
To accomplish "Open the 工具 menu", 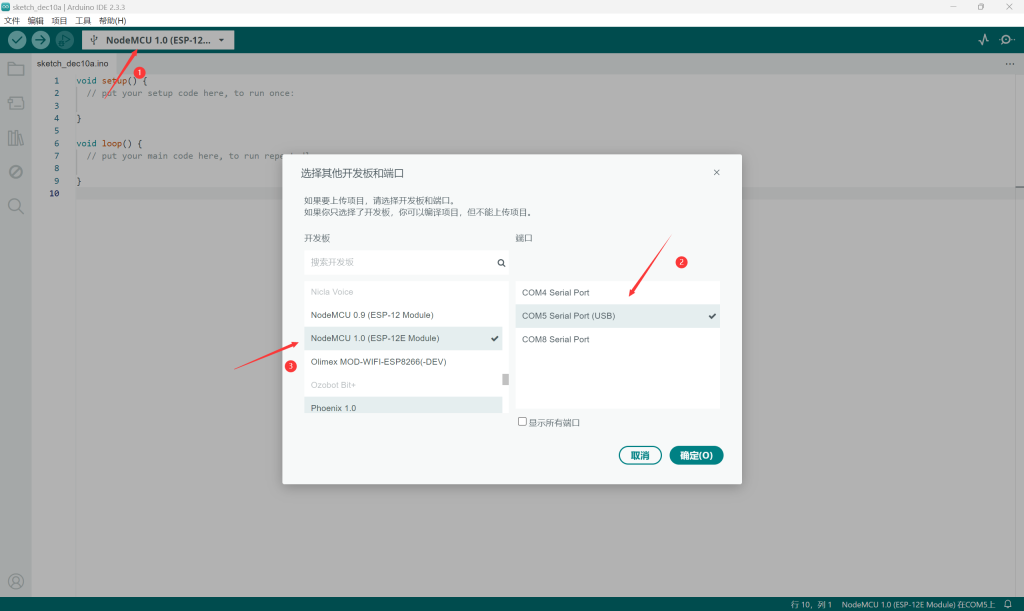I will [83, 21].
